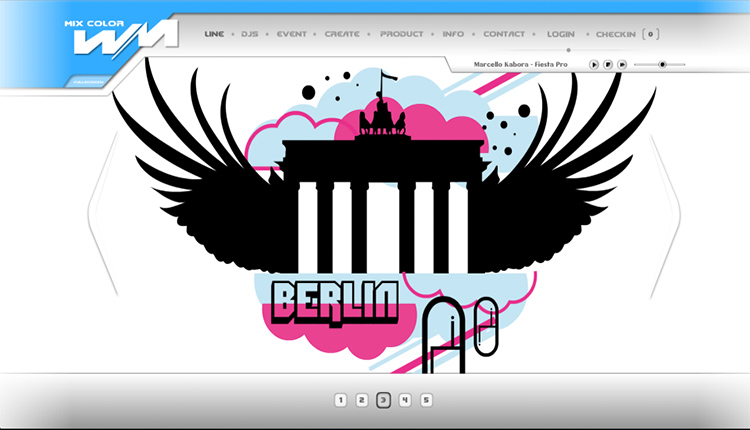Click the 'Marcello Kabora - Fiesta Pro' track title
The image size is (750, 430).
click(x=520, y=64)
